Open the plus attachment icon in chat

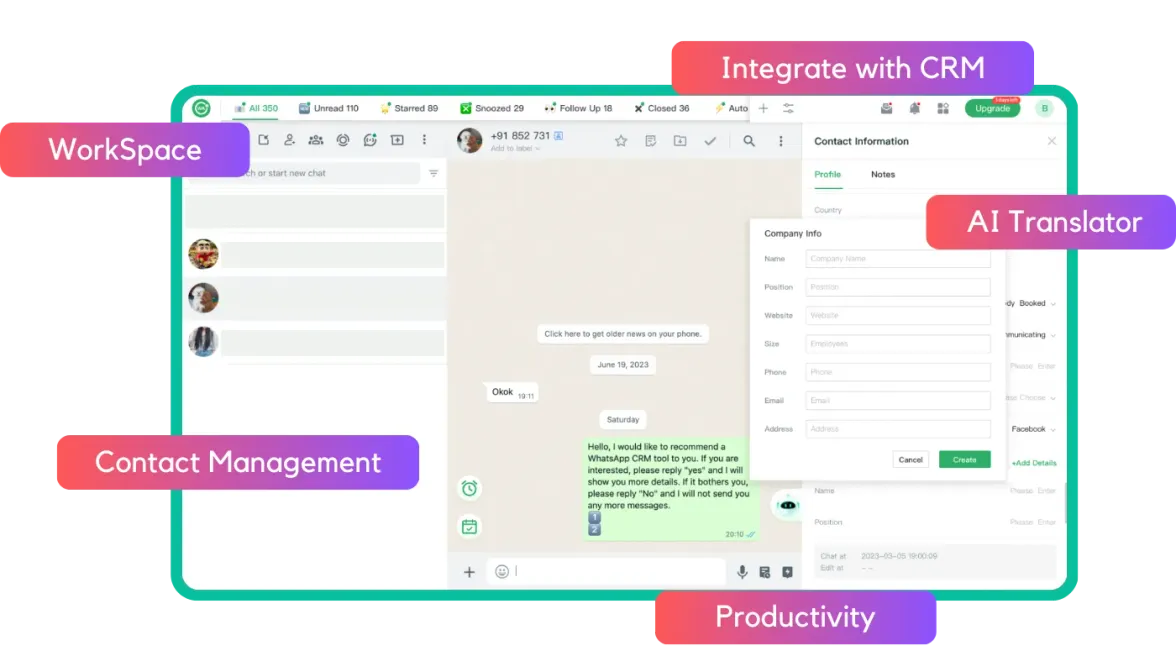tap(469, 572)
